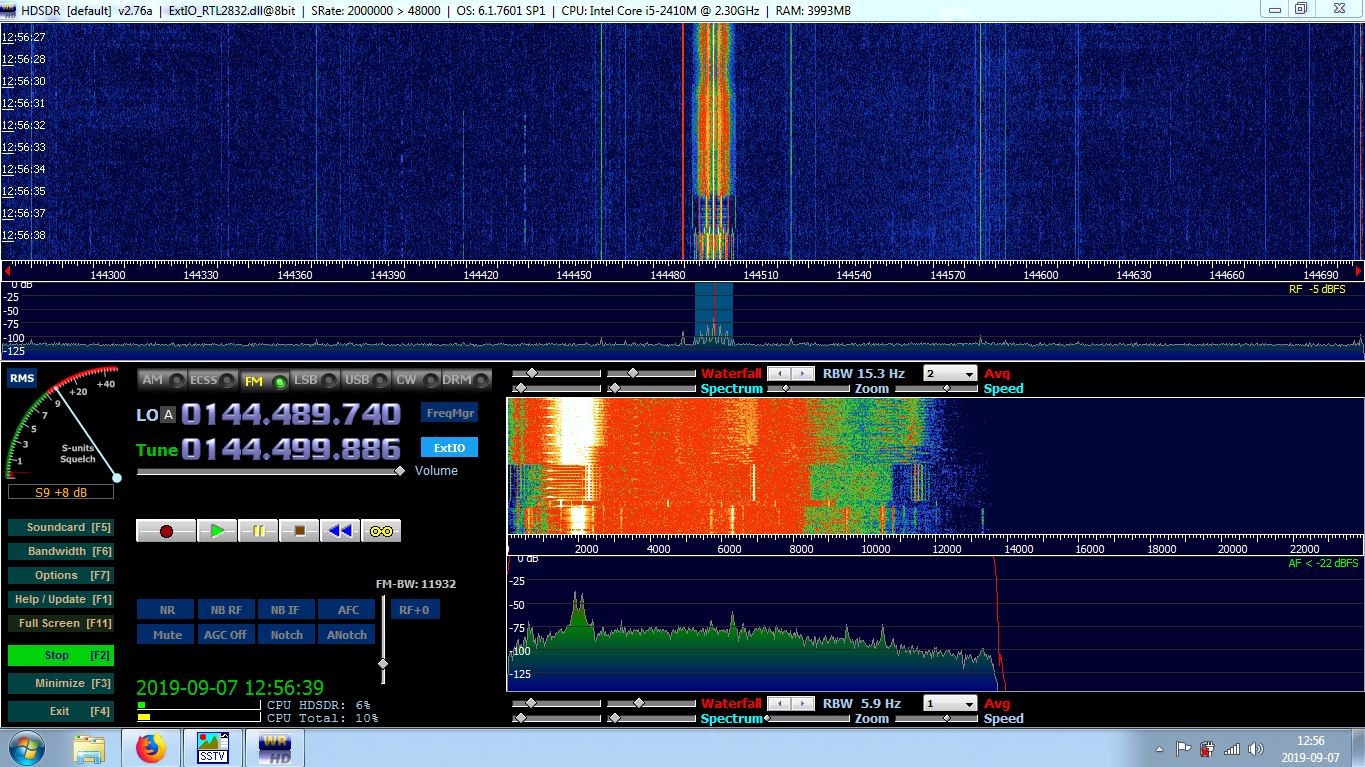This screenshot has height=767, width=1365.
Task: Toggle the NB RF noise blanker
Action: coord(226,610)
